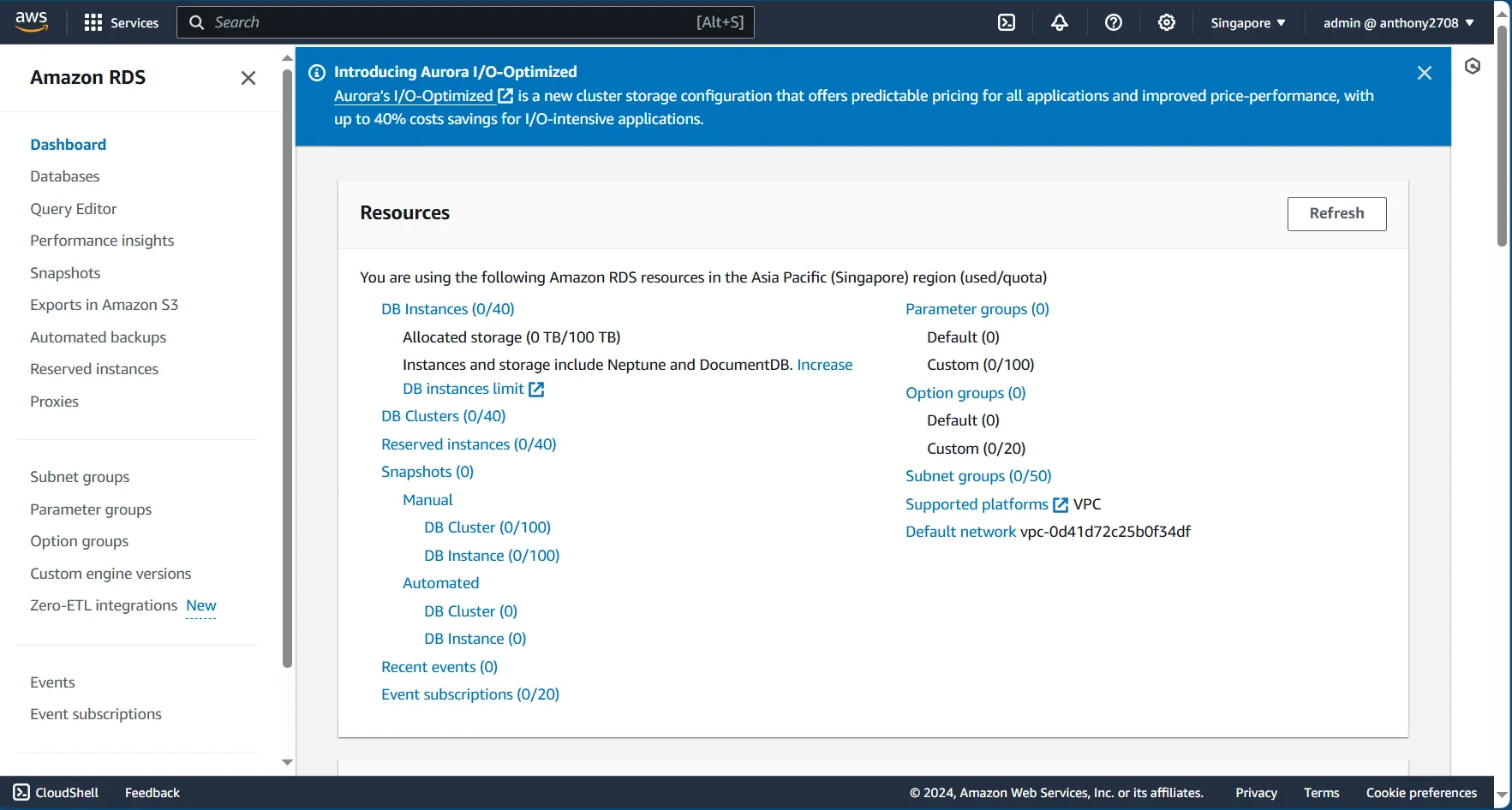
Task: Follow the Aurora's I/O-Optimized link
Action: tap(414, 96)
